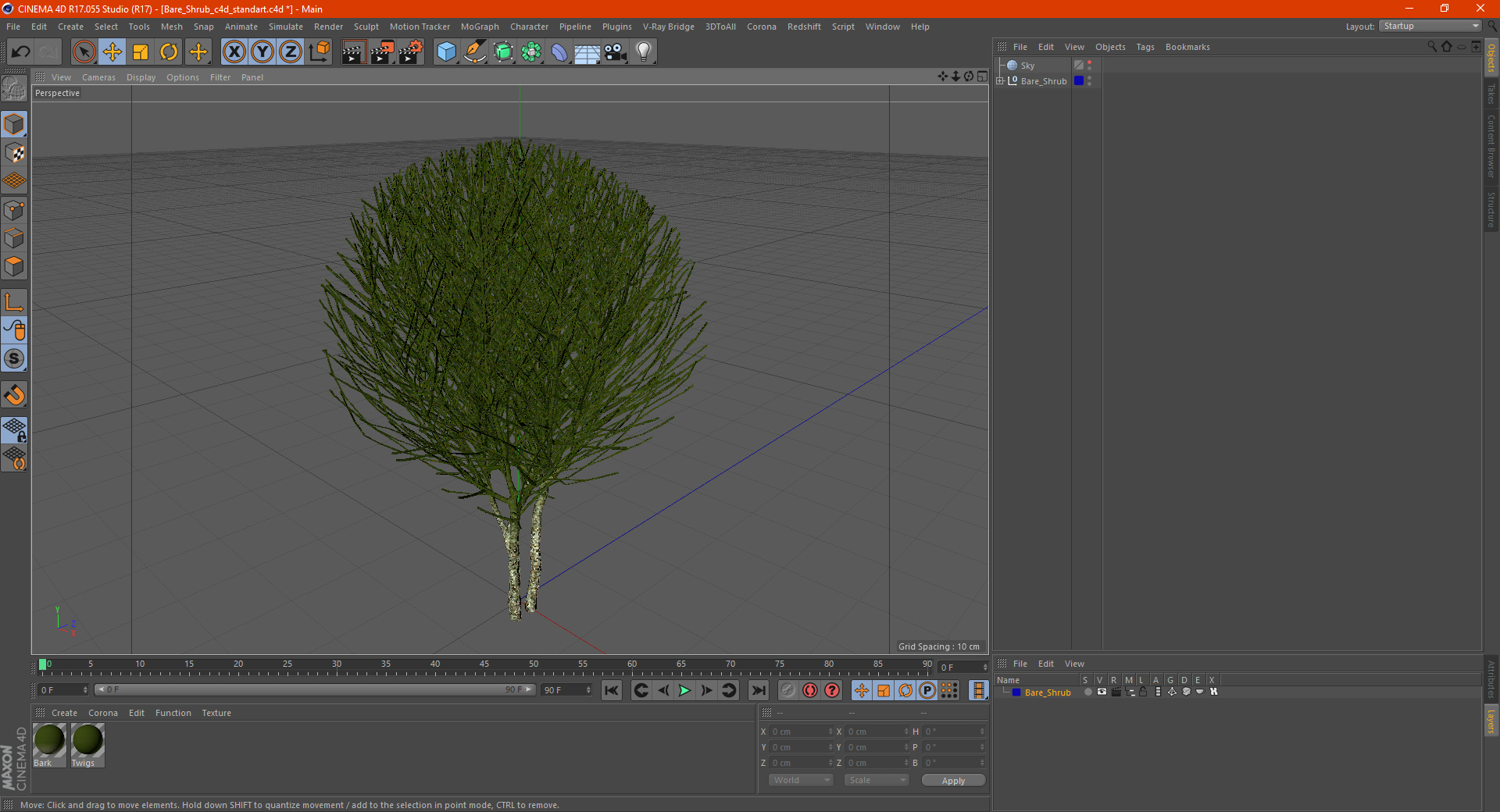Click the search icon in Object Manager
The height and width of the screenshot is (812, 1500).
pos(1432,47)
